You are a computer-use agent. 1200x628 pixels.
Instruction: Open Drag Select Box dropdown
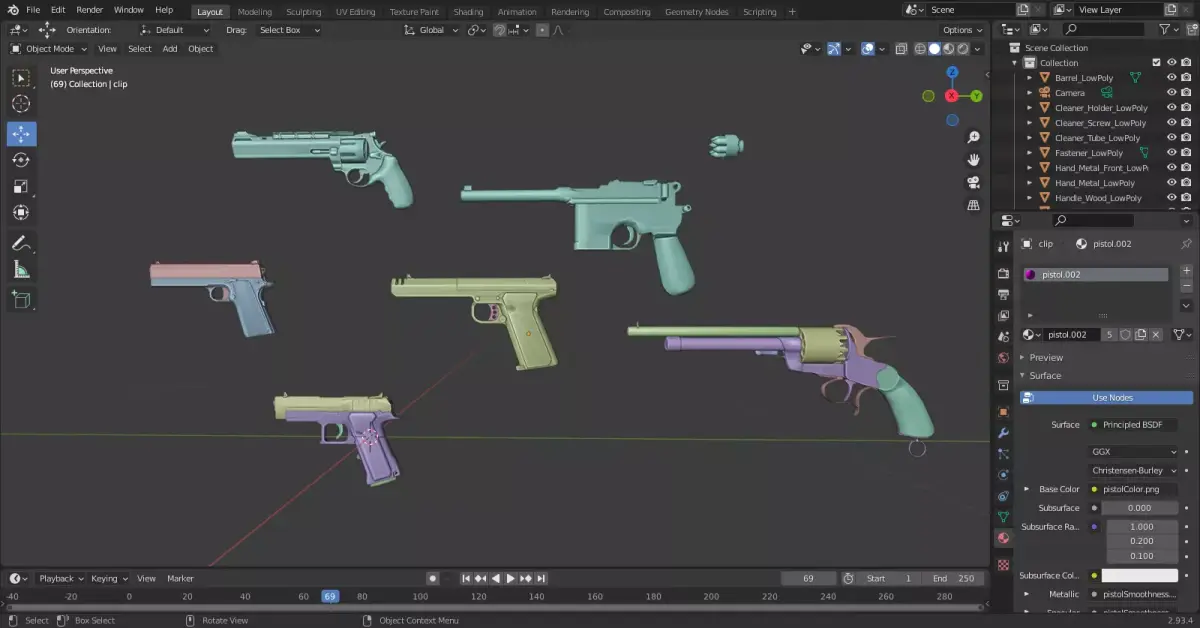288,30
